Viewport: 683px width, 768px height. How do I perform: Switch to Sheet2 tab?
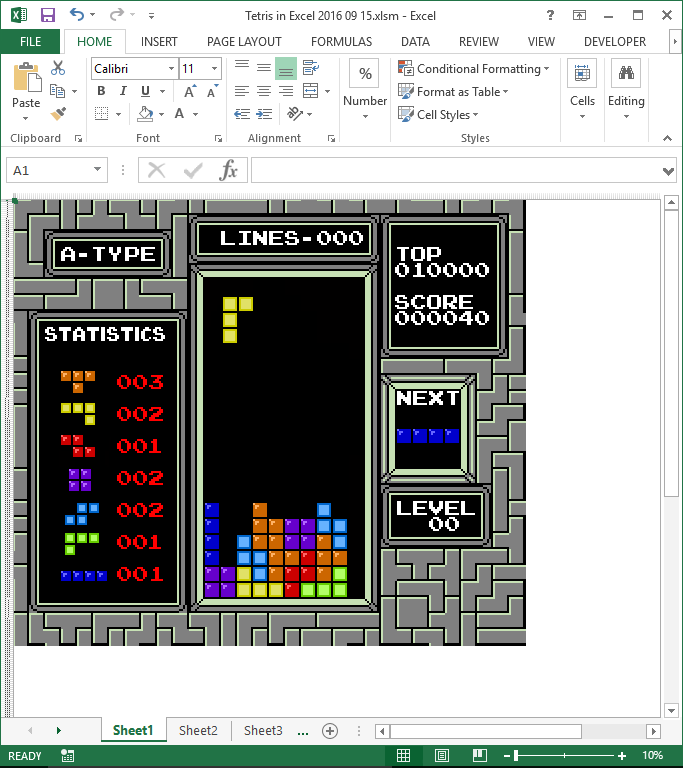point(198,730)
